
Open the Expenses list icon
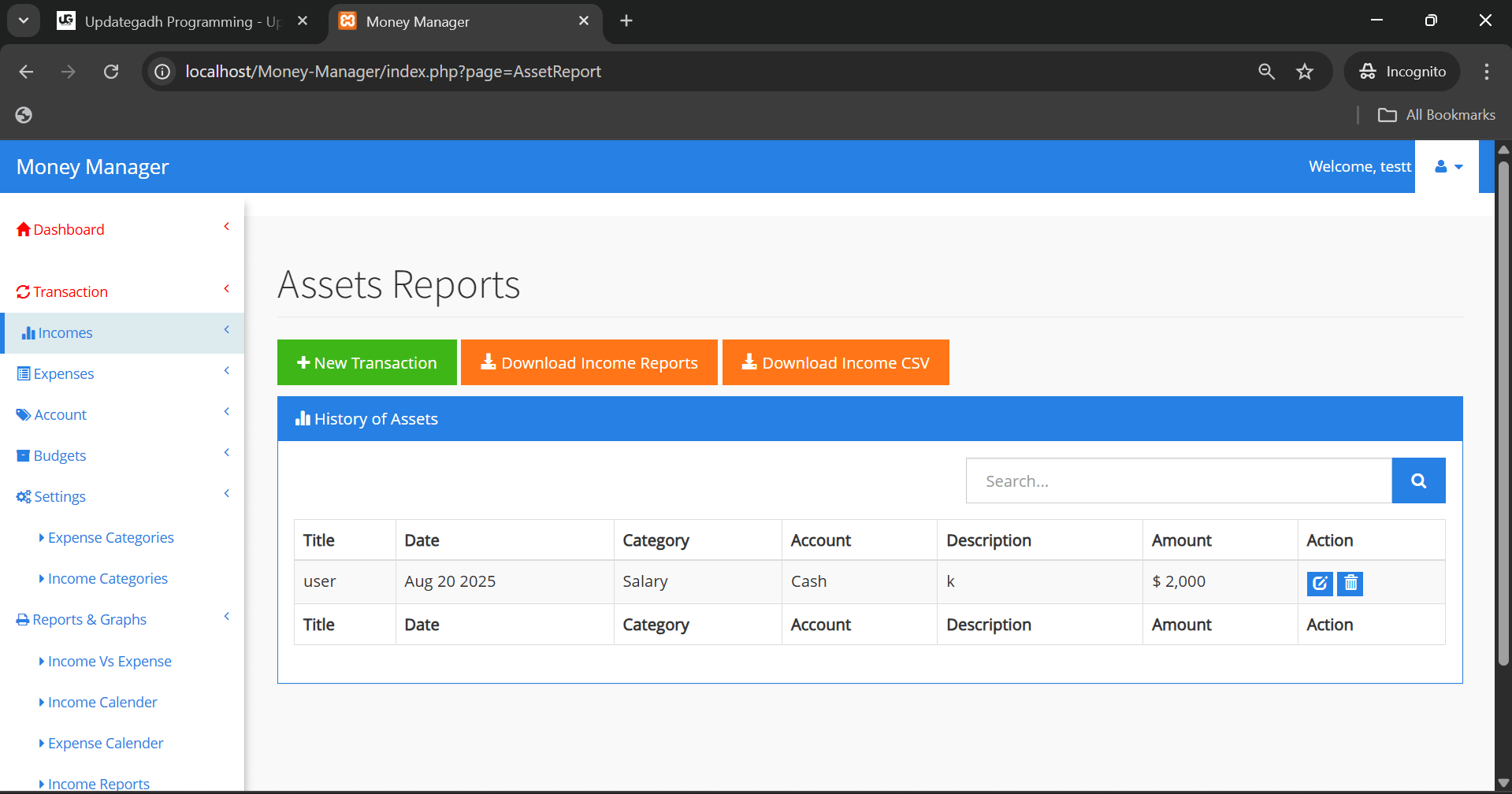coord(24,373)
